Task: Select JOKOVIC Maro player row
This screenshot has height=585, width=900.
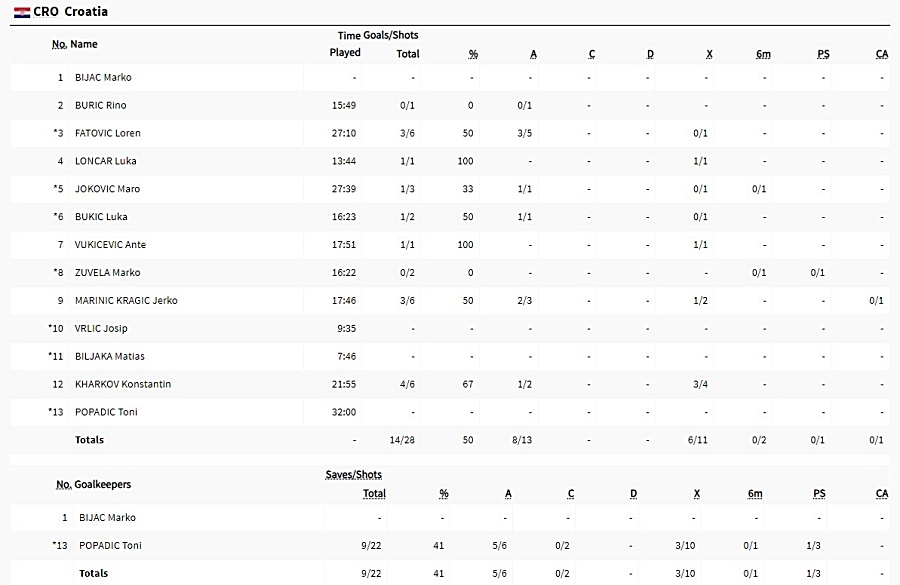Action: point(450,189)
